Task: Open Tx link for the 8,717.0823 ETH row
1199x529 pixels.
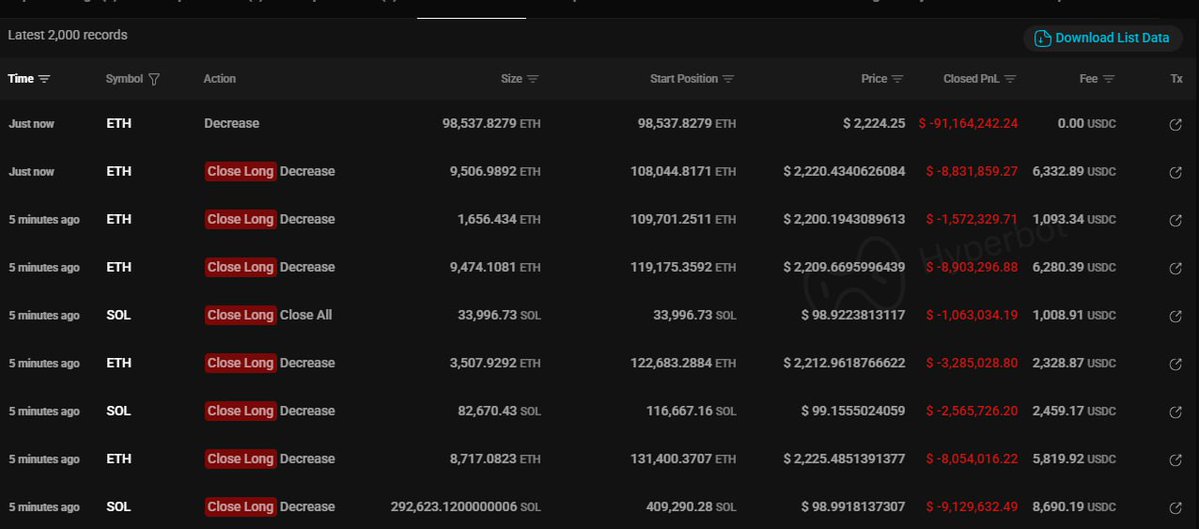Action: tap(1176, 460)
